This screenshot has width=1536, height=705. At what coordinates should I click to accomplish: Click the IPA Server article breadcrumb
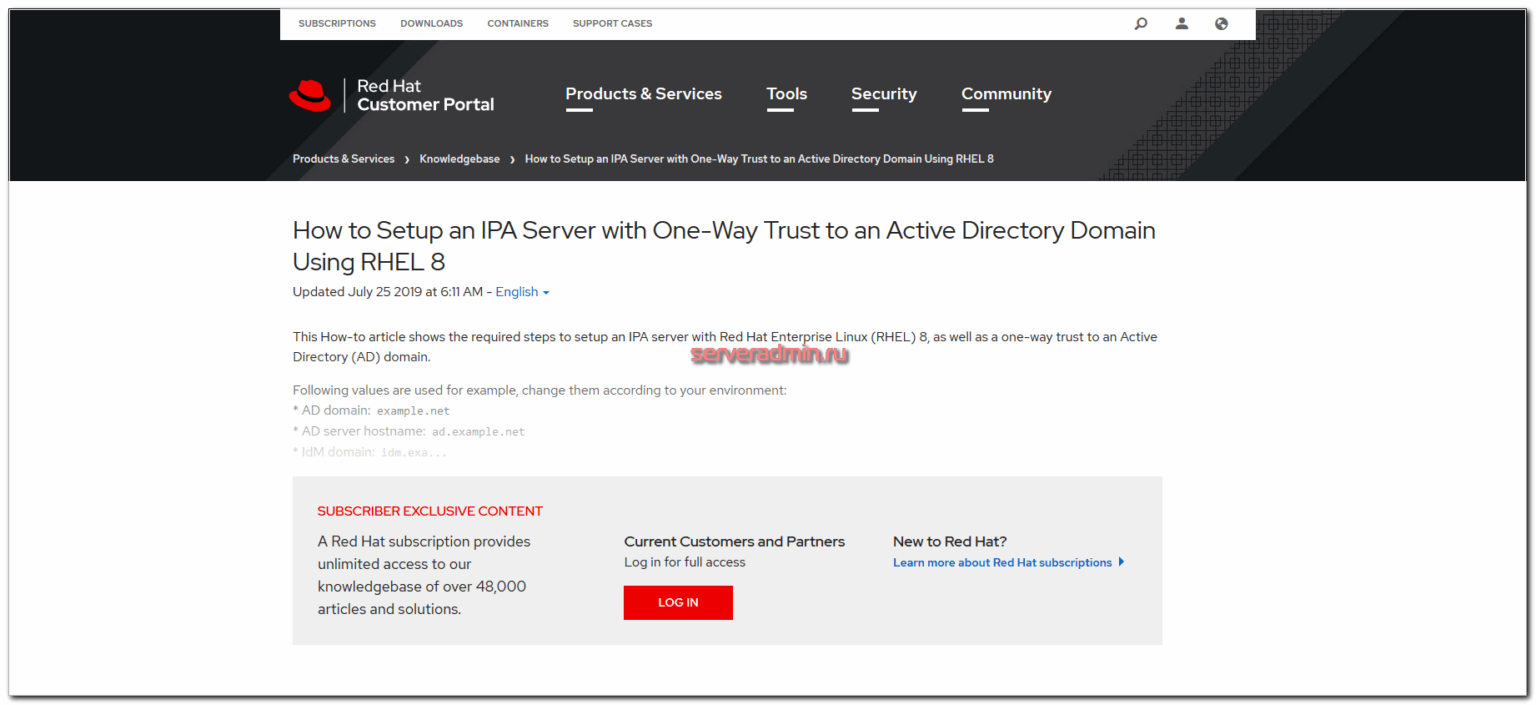[x=759, y=158]
